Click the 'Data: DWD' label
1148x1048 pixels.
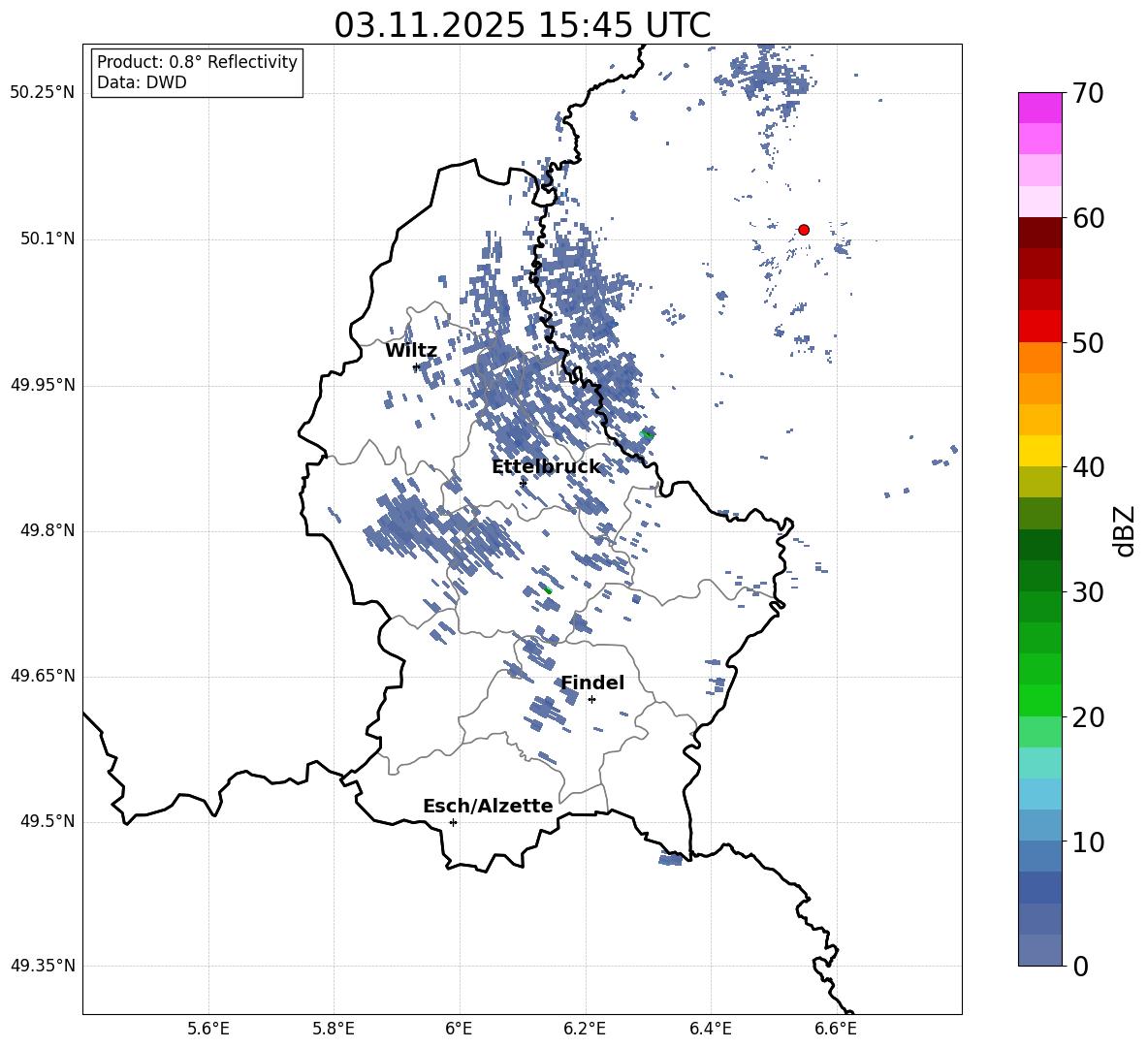click(142, 82)
